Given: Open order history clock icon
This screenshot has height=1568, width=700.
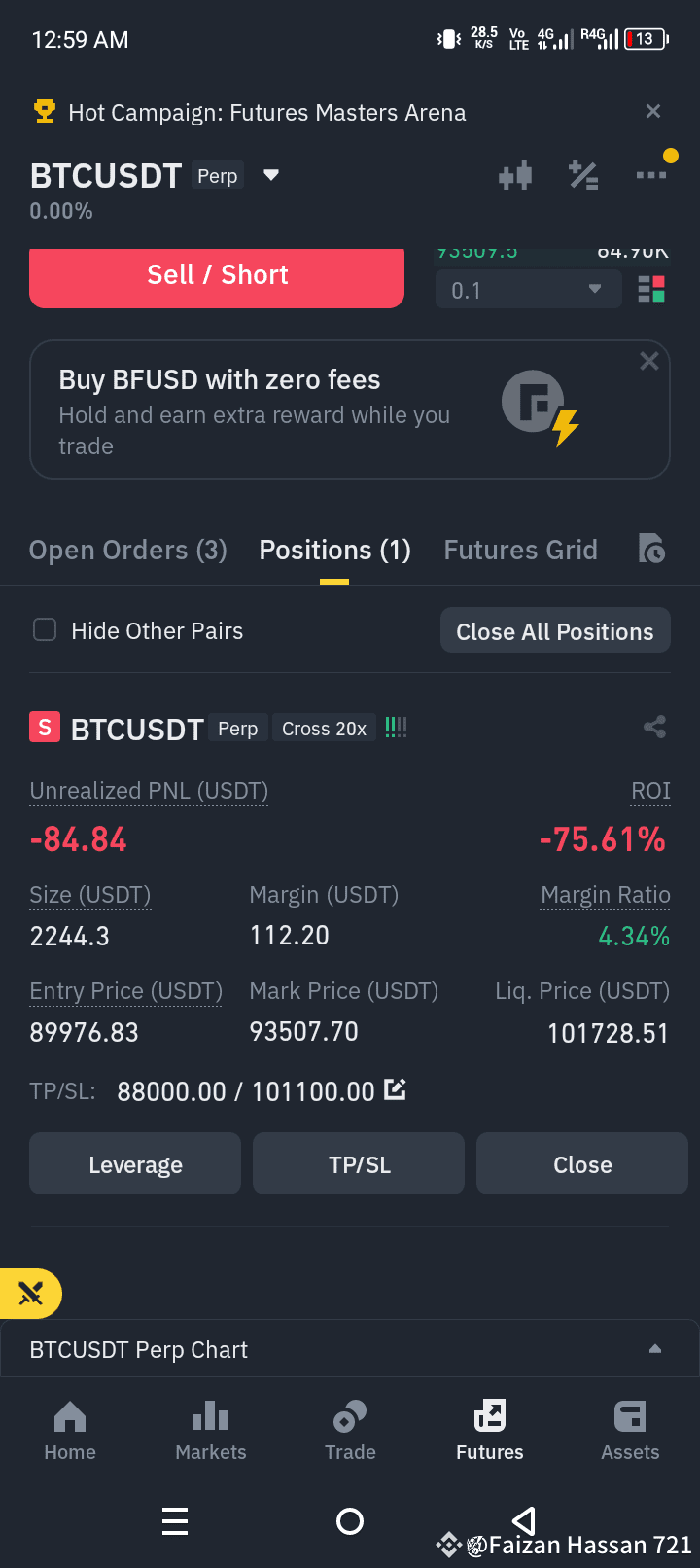Looking at the screenshot, I should [x=651, y=550].
